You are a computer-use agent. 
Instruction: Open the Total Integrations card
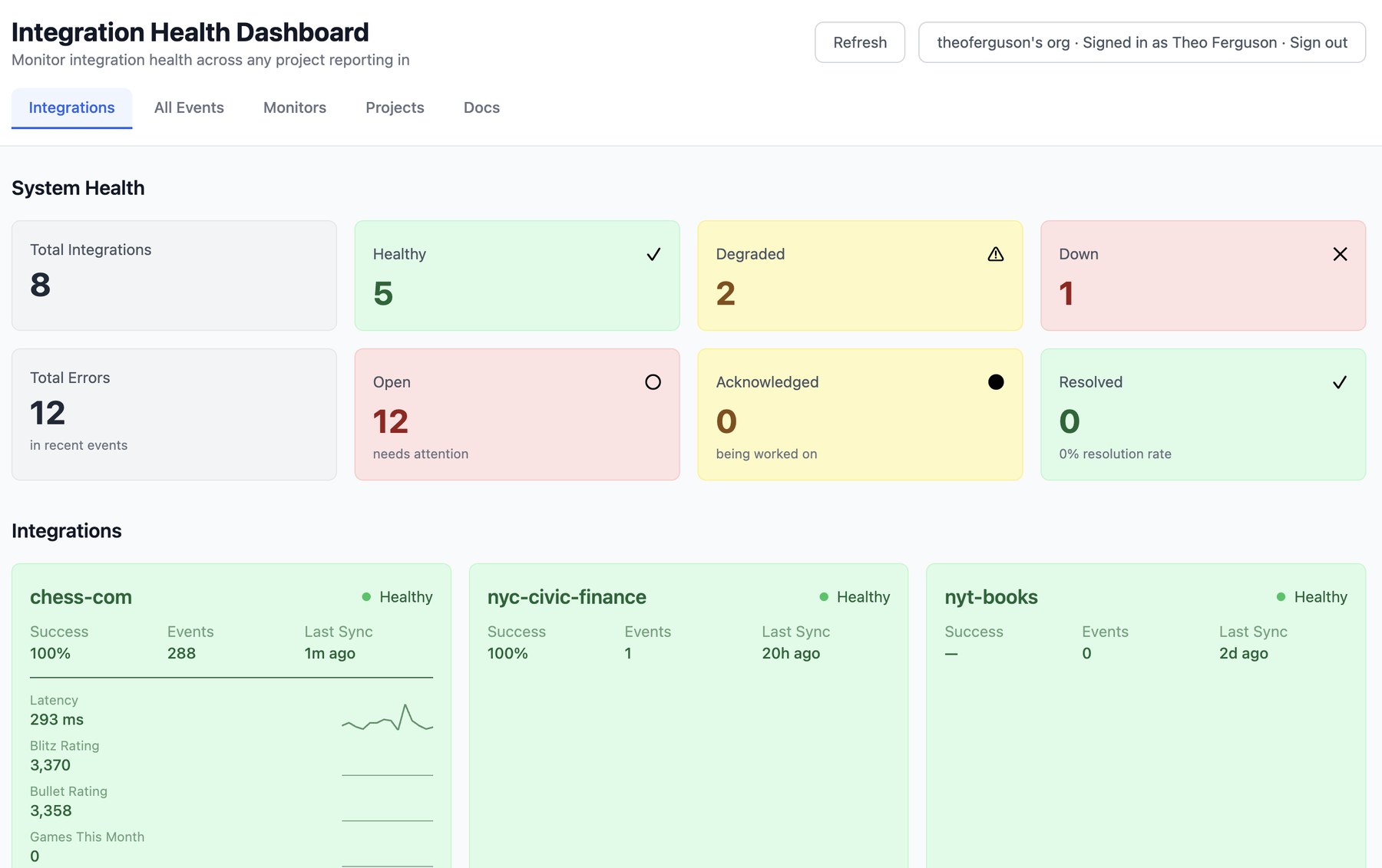174,276
